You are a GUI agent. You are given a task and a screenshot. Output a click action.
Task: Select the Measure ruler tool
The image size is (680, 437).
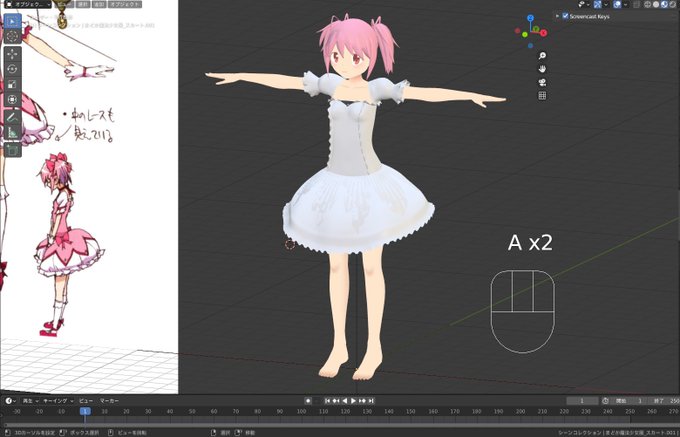[12, 132]
